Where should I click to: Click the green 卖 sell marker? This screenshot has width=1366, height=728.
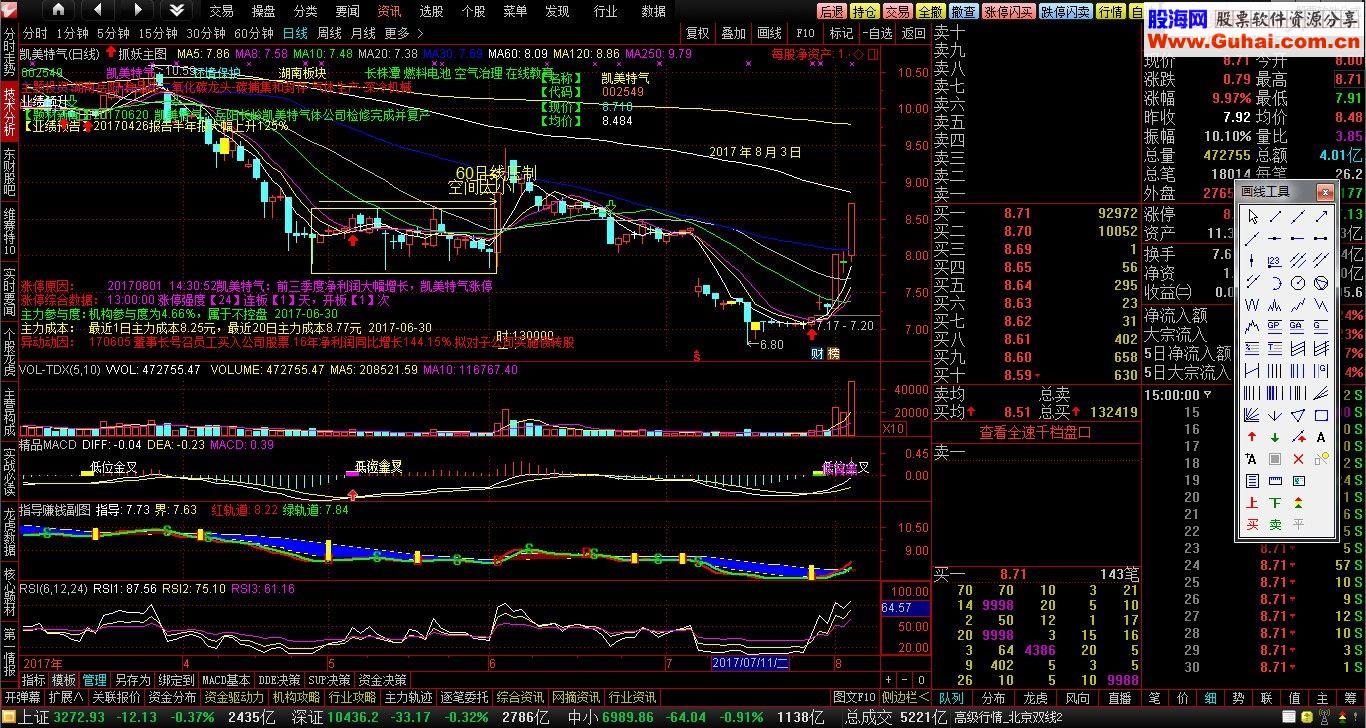pyautogui.click(x=1275, y=523)
